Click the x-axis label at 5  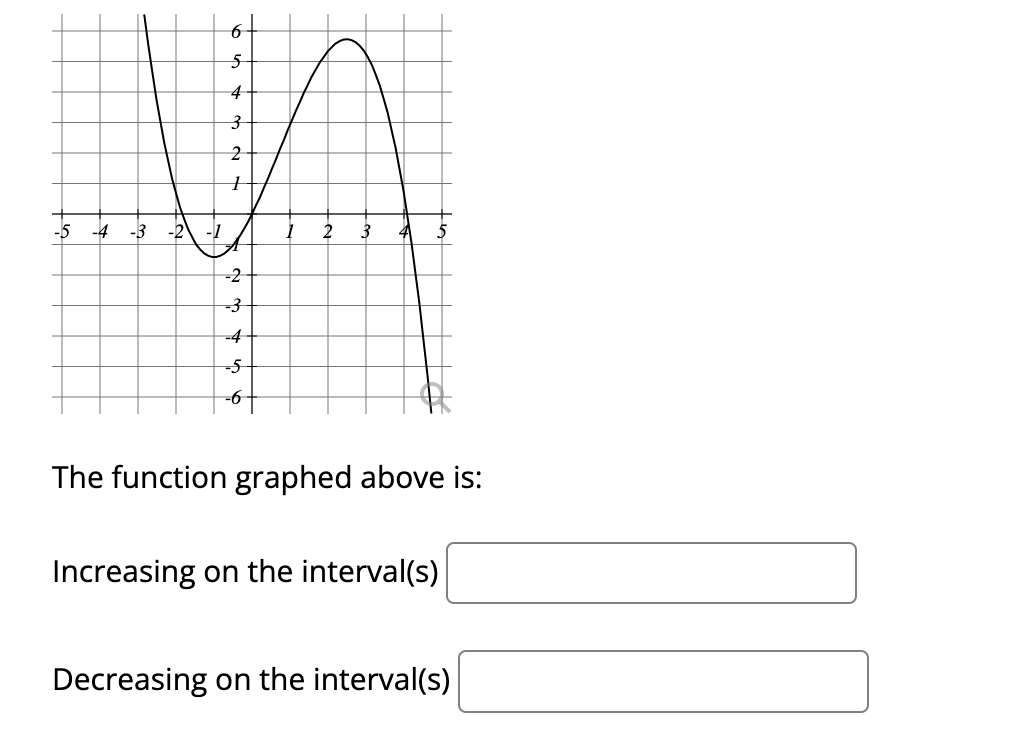point(440,232)
